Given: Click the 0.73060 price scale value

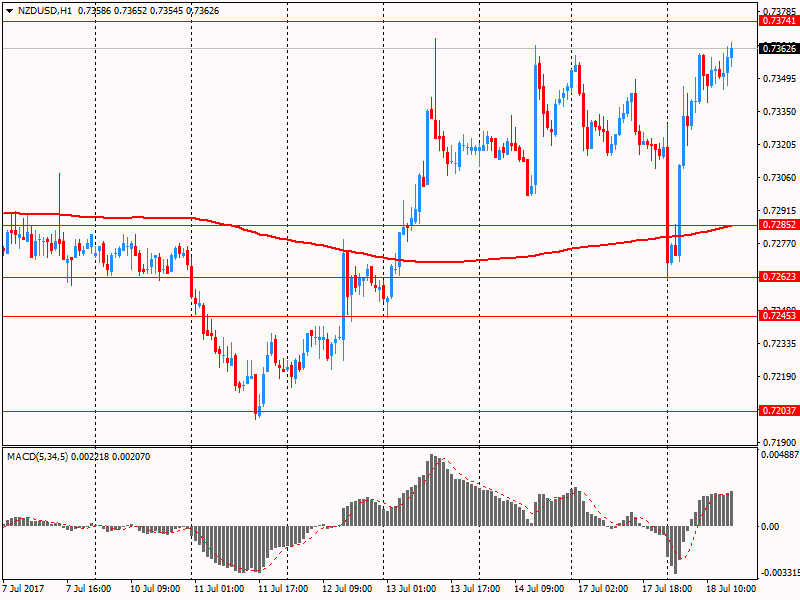Looking at the screenshot, I should coord(780,178).
